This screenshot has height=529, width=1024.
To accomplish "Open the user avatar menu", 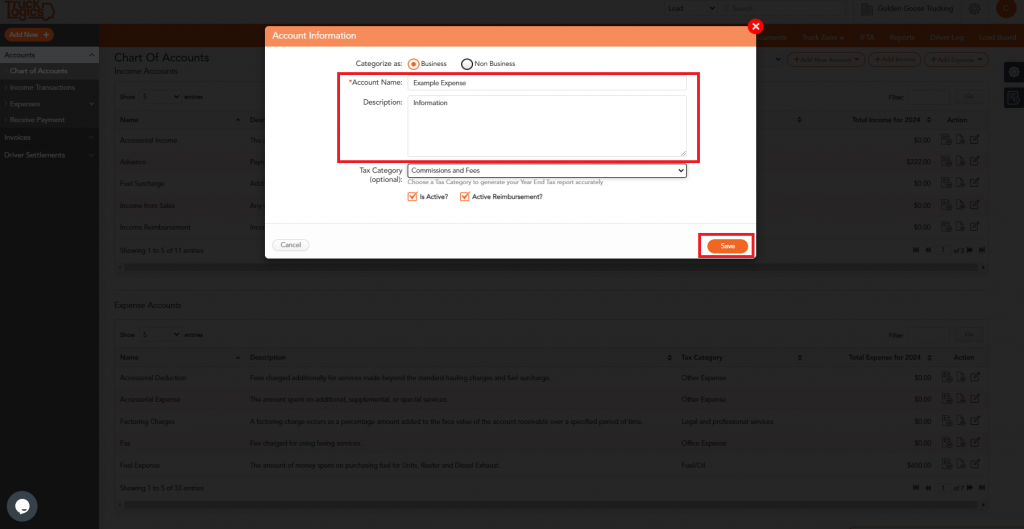I will pyautogui.click(x=1006, y=8).
